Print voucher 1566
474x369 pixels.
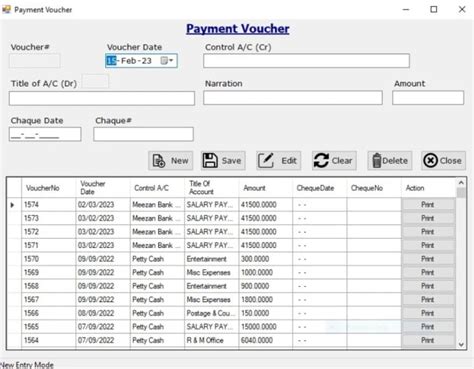[428, 313]
